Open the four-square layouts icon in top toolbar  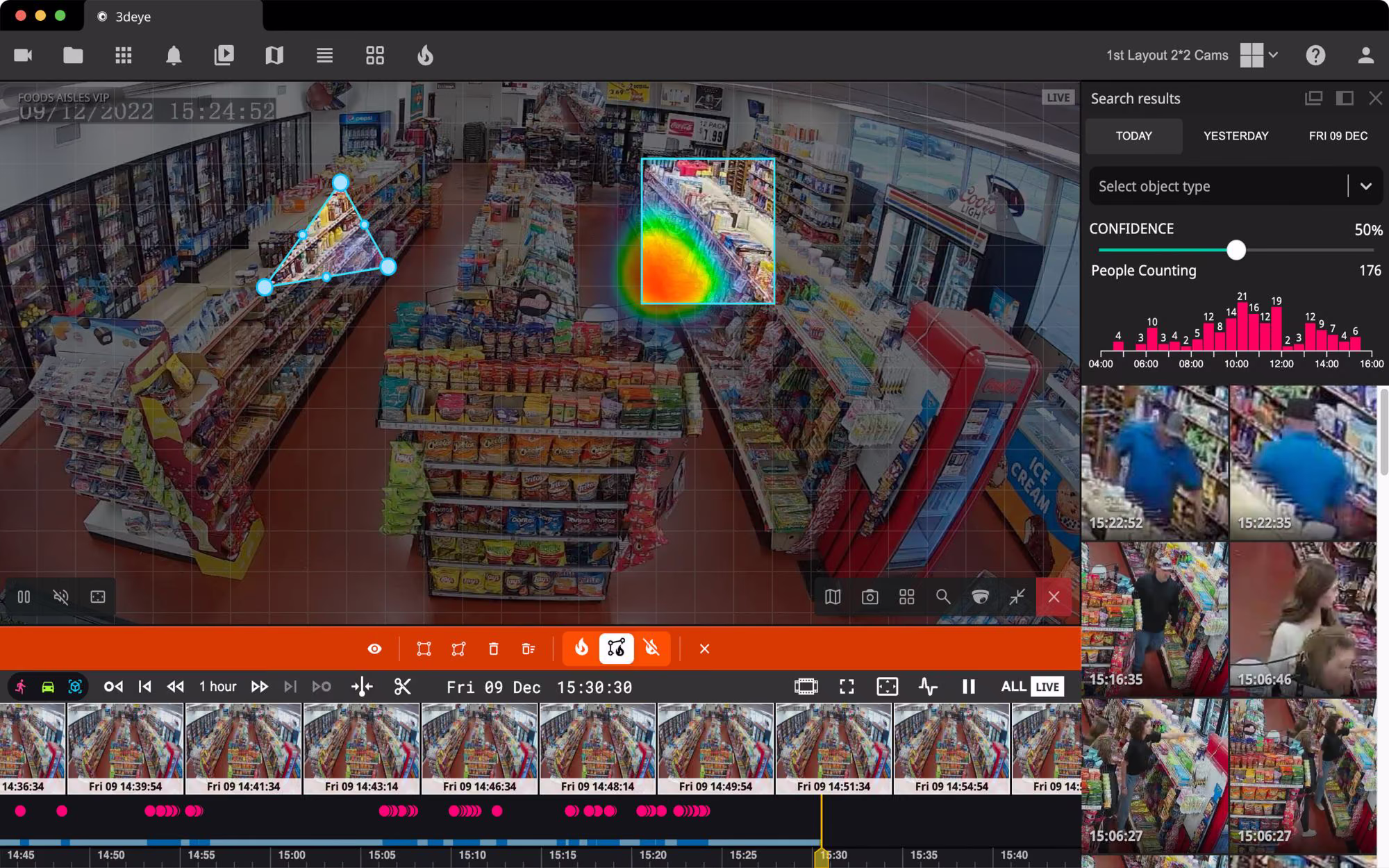pos(375,55)
